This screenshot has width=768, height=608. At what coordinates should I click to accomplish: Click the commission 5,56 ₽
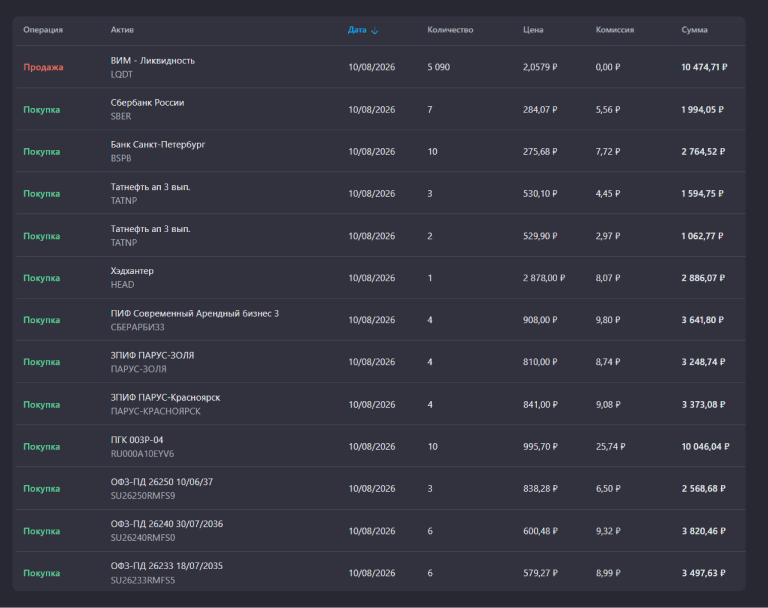click(x=608, y=110)
